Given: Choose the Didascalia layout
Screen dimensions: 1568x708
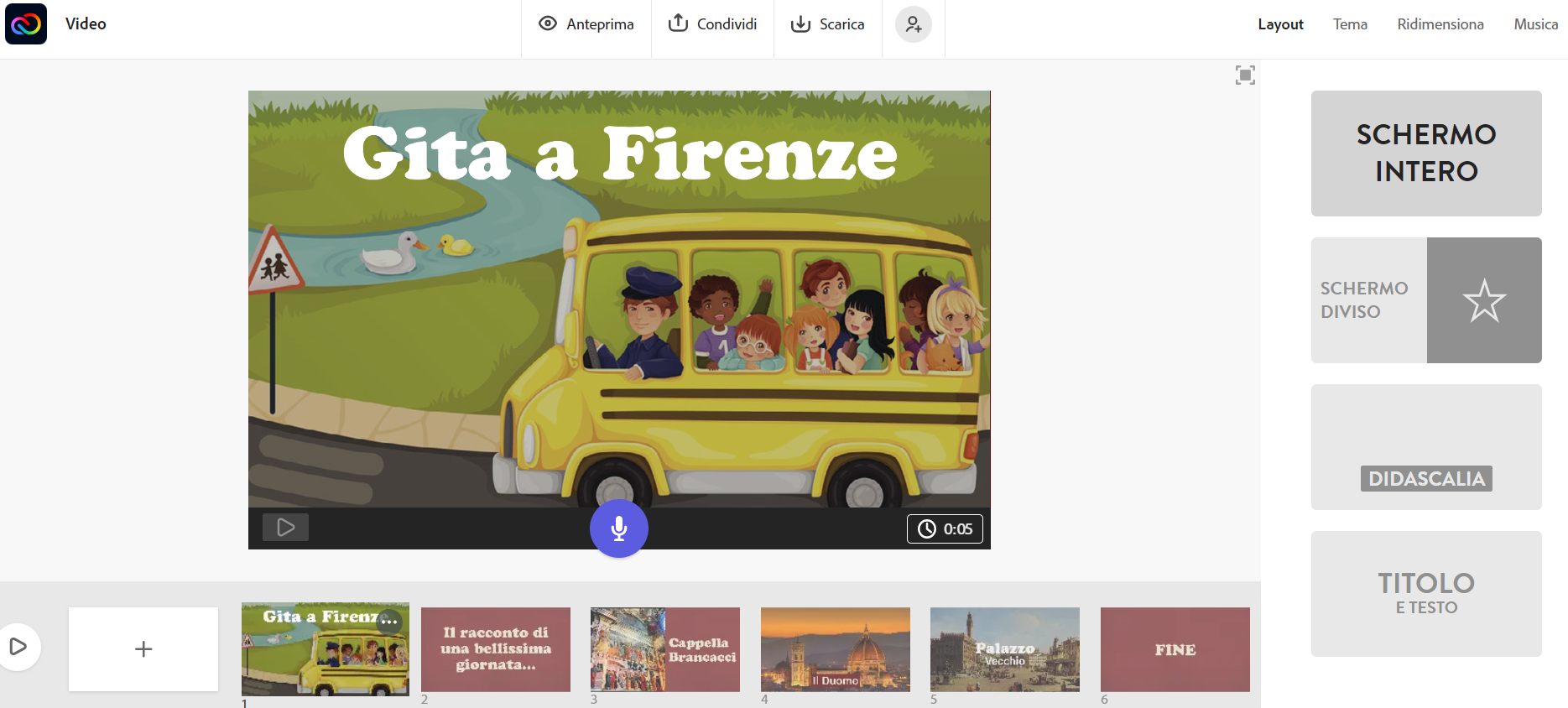Looking at the screenshot, I should 1426,447.
